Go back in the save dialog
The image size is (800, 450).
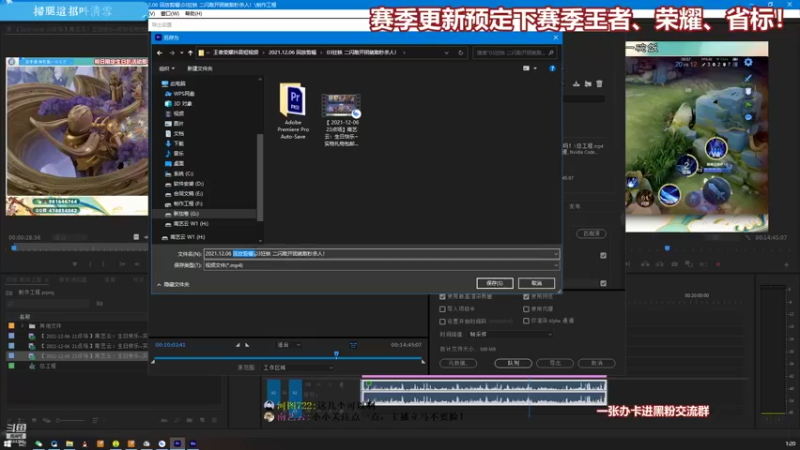(x=160, y=53)
